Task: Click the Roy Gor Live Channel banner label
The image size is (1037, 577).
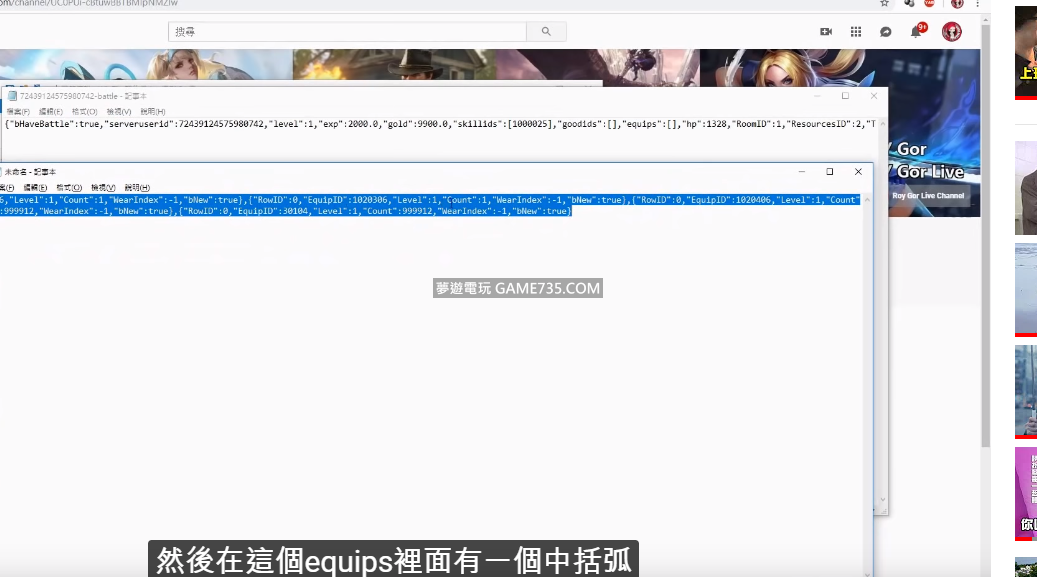Action: [x=928, y=196]
